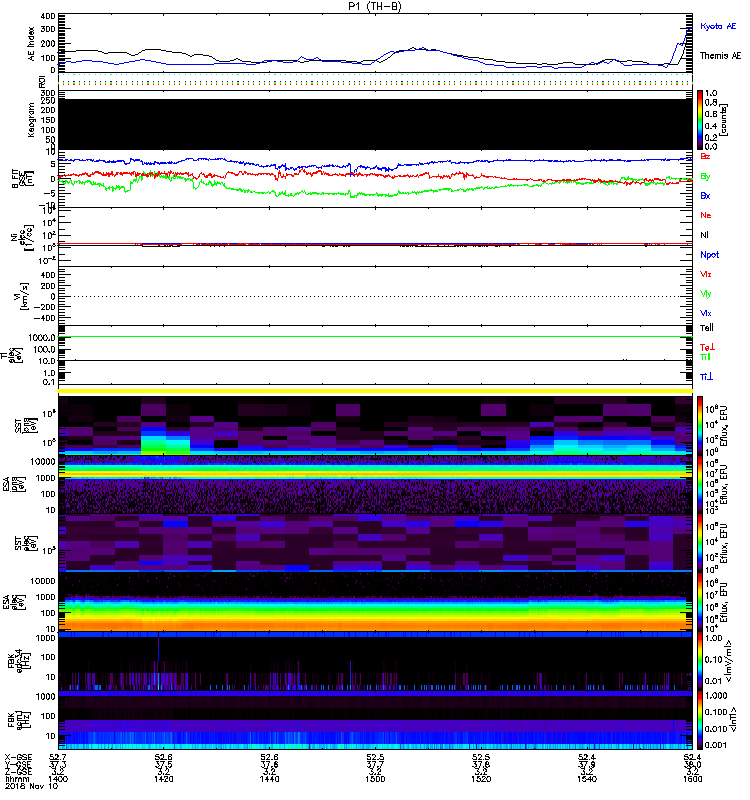Viewport: 750px width, 800px height.
Task: Click the "<|nT|>" unit label
Action: (732, 720)
